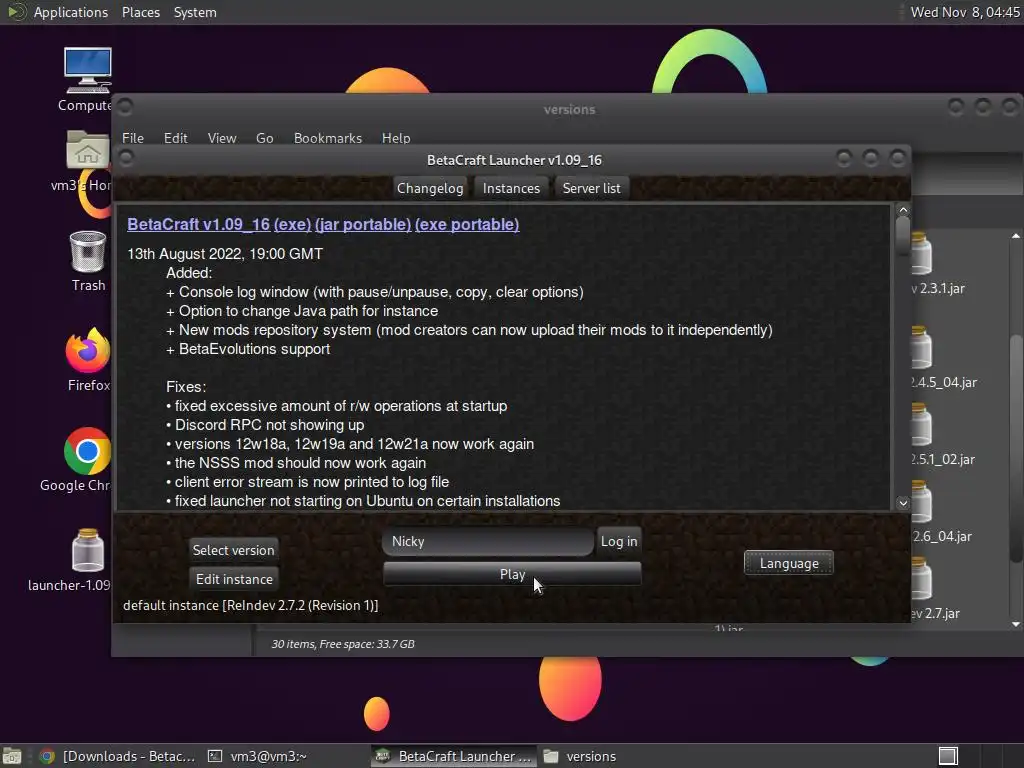
Task: Click changelog scrollbar up arrow
Action: click(x=903, y=210)
